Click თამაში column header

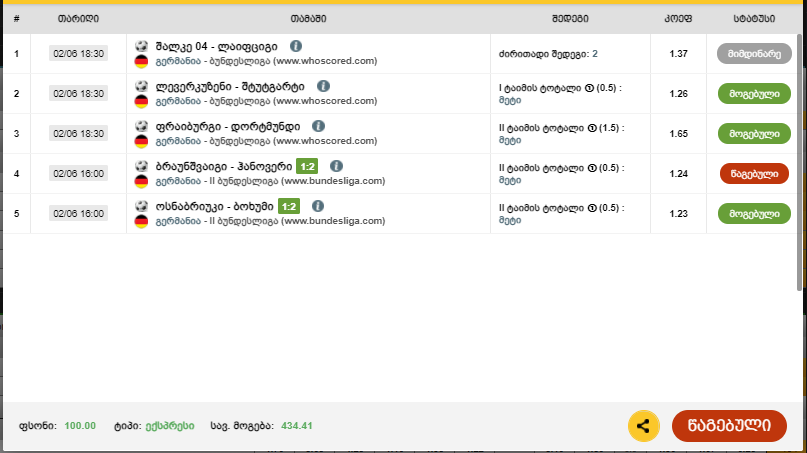click(x=308, y=19)
